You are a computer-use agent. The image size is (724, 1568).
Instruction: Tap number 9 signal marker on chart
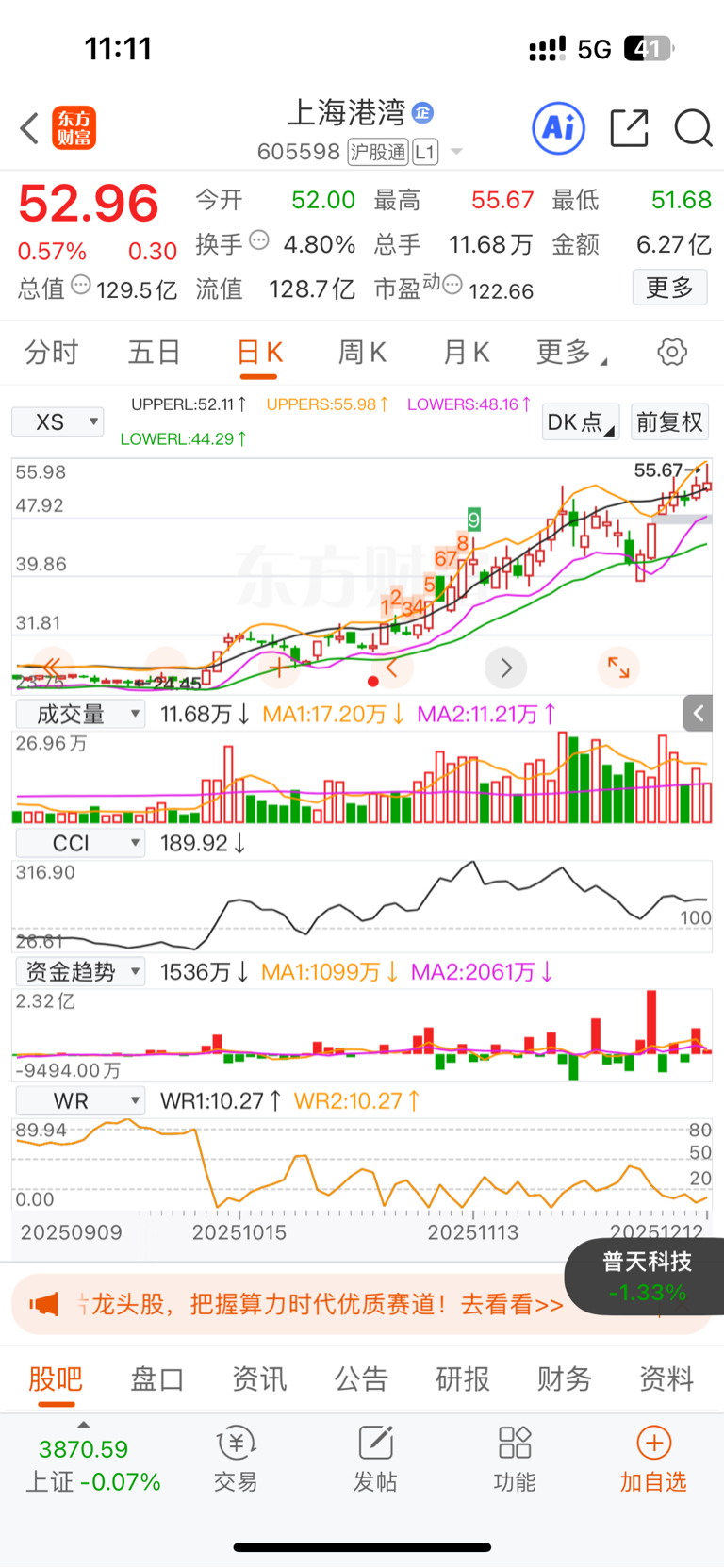474,519
